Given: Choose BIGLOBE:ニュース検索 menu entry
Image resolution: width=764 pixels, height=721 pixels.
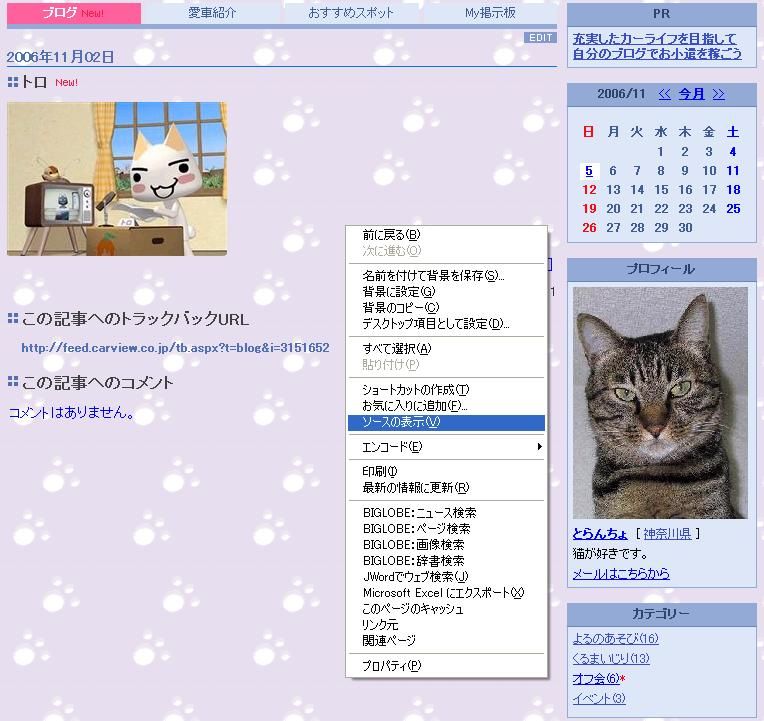Looking at the screenshot, I should tap(446, 512).
